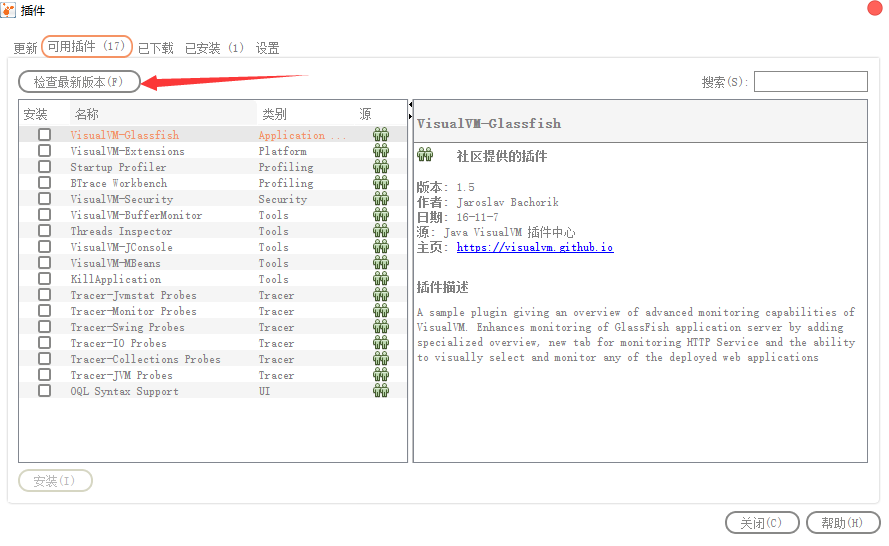Check OQL Syntax Support install checkbox
This screenshot has width=889, height=546.
[x=44, y=390]
